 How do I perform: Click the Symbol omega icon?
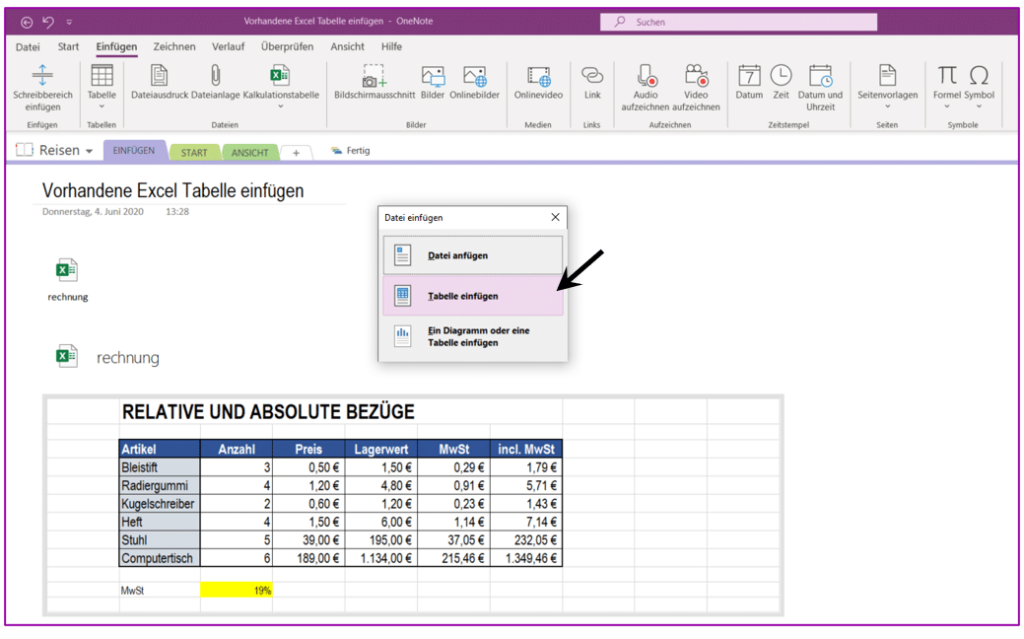coord(979,75)
